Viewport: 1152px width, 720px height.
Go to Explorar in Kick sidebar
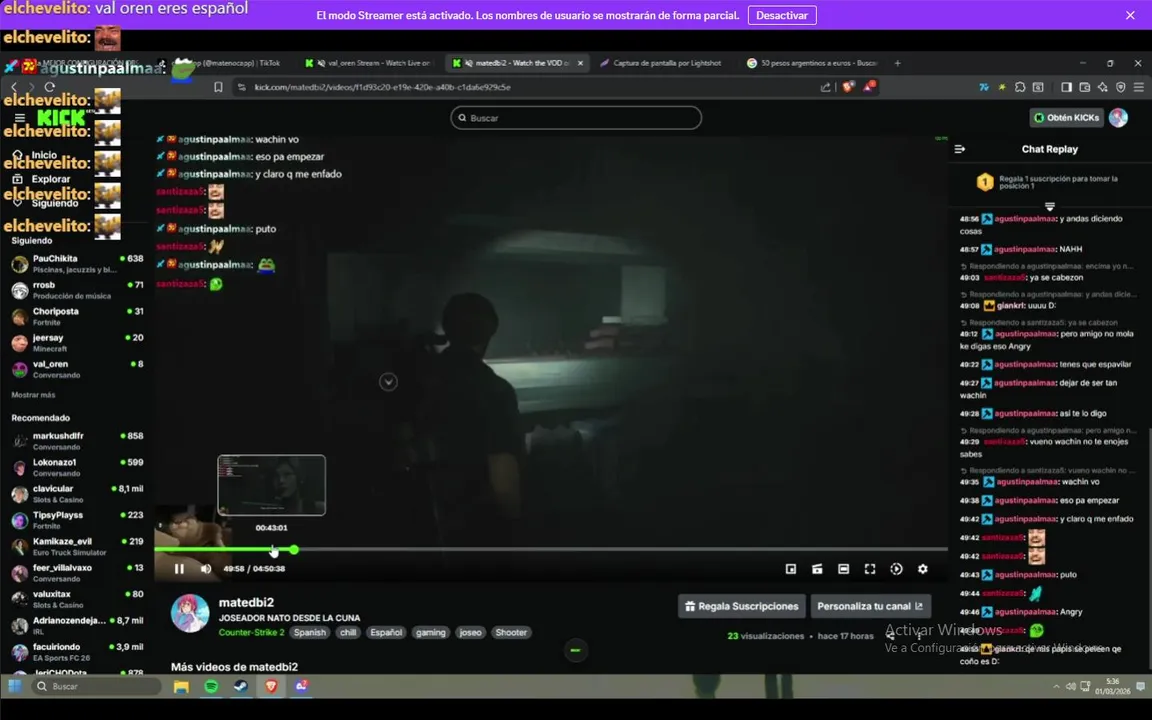point(42,179)
